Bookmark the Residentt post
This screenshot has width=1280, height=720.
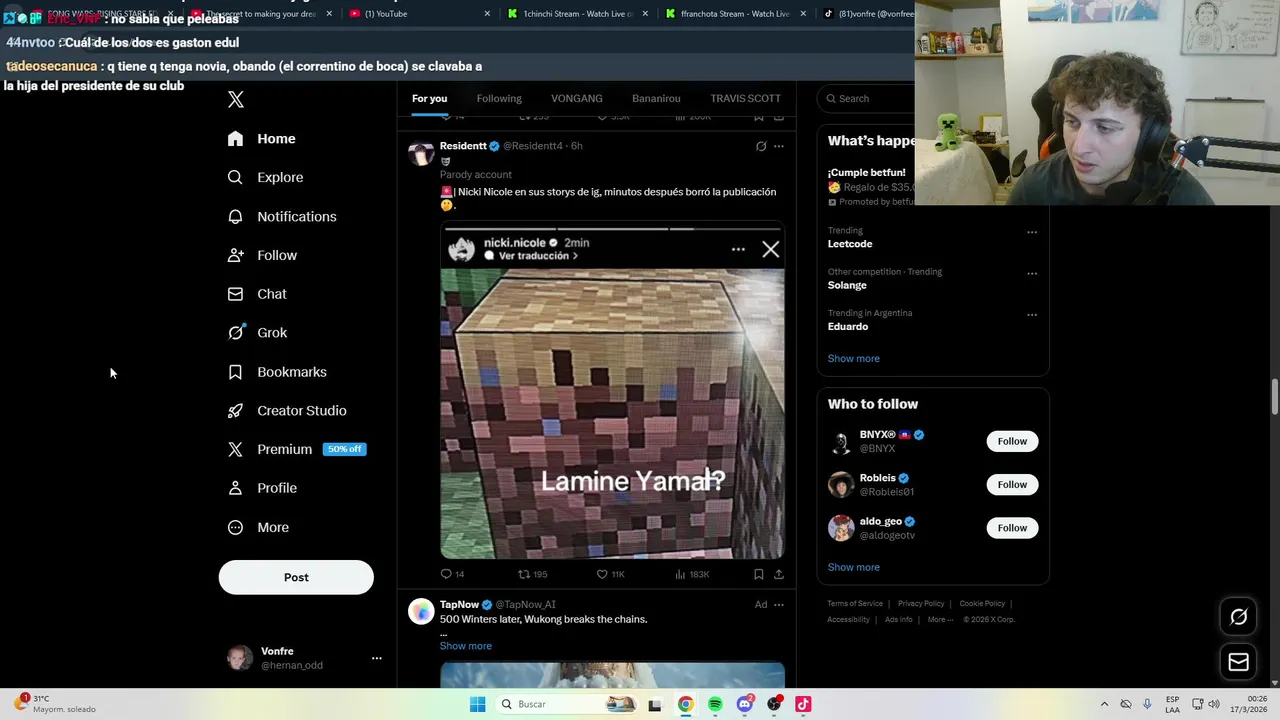coord(759,574)
